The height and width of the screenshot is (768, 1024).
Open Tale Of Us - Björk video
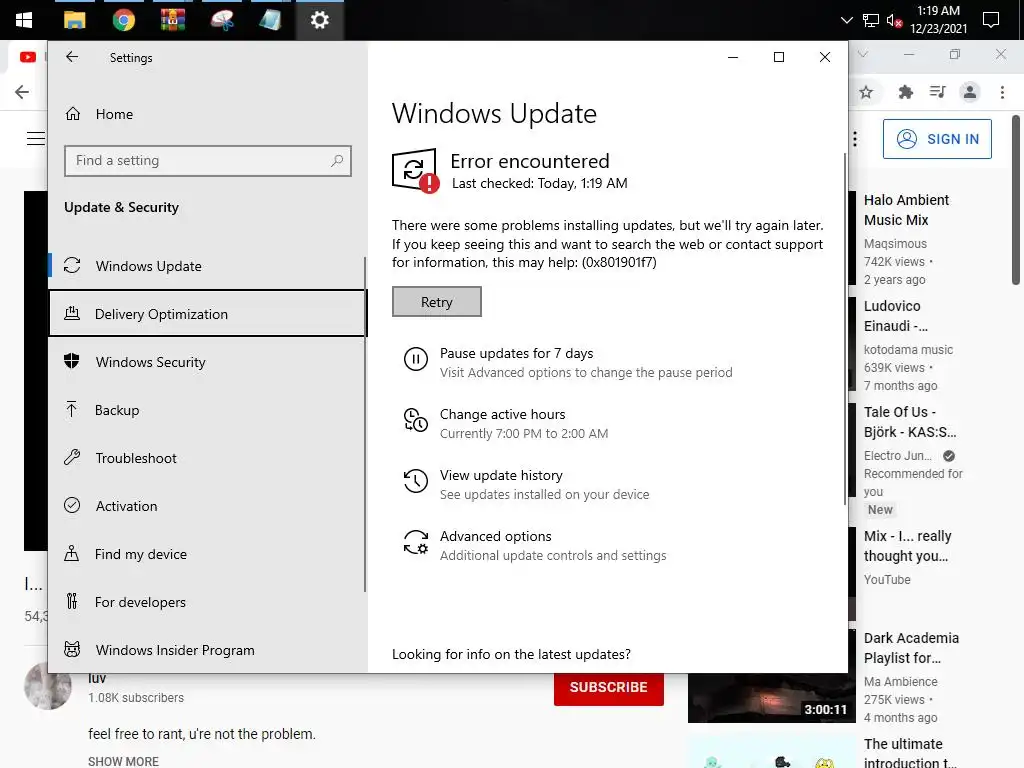(910, 422)
